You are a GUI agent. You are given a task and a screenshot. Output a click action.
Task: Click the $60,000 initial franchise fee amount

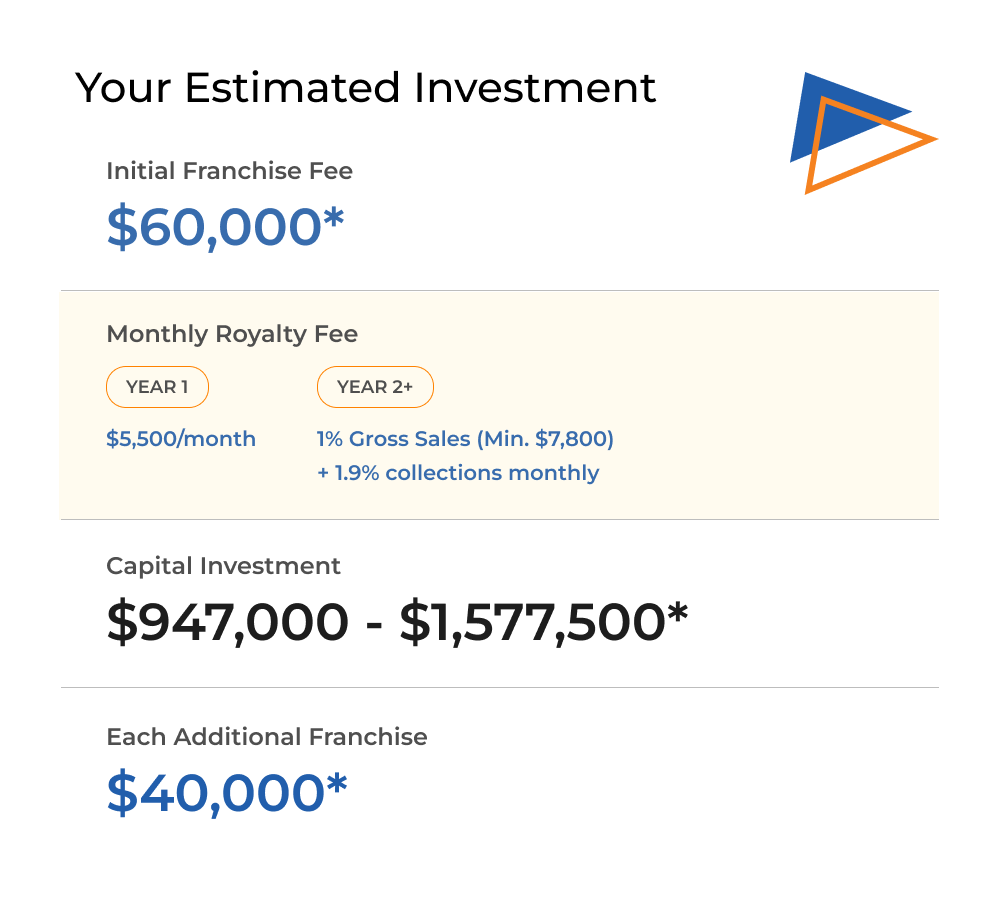click(214, 227)
